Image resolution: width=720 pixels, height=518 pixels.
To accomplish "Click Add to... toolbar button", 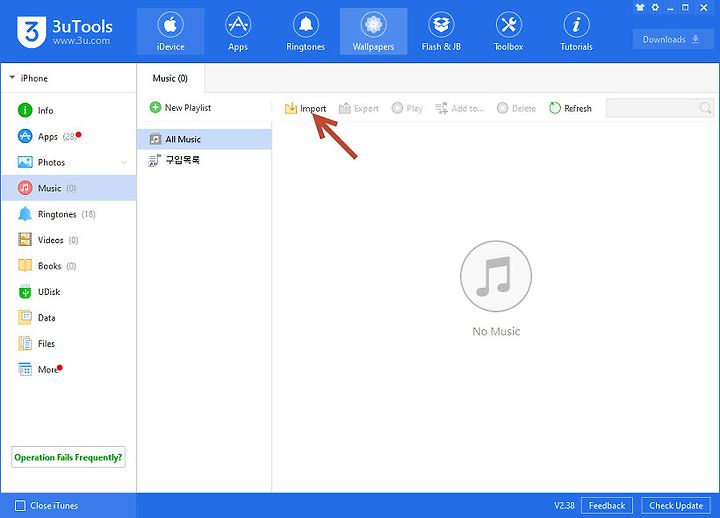I will 459,108.
